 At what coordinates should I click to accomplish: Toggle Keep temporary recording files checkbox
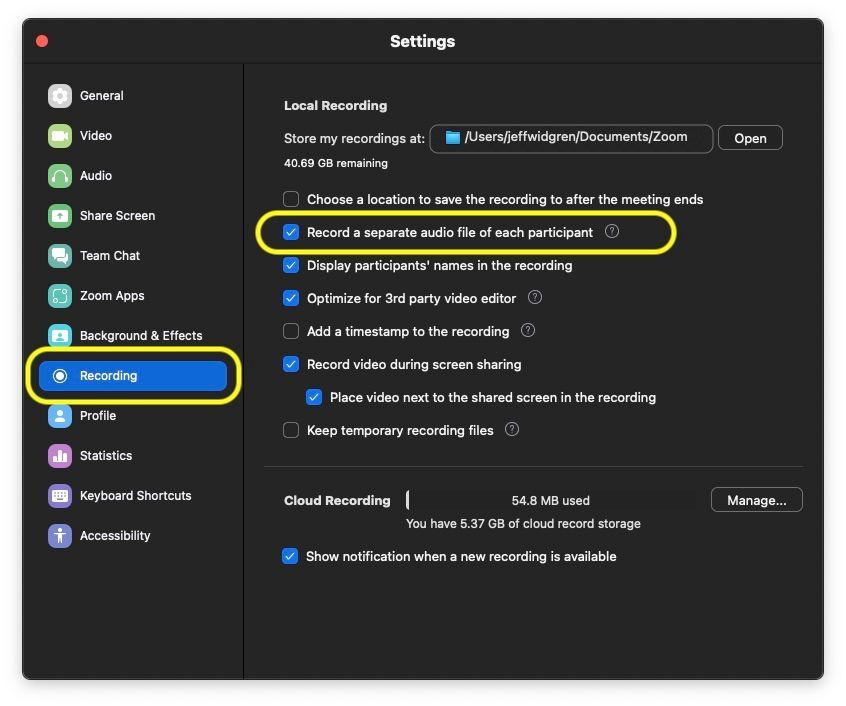coord(291,430)
